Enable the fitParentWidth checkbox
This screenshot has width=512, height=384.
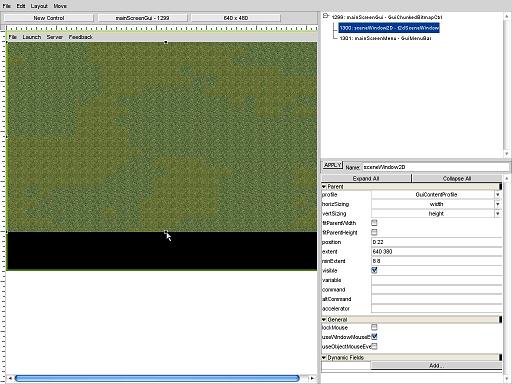pyautogui.click(x=374, y=223)
